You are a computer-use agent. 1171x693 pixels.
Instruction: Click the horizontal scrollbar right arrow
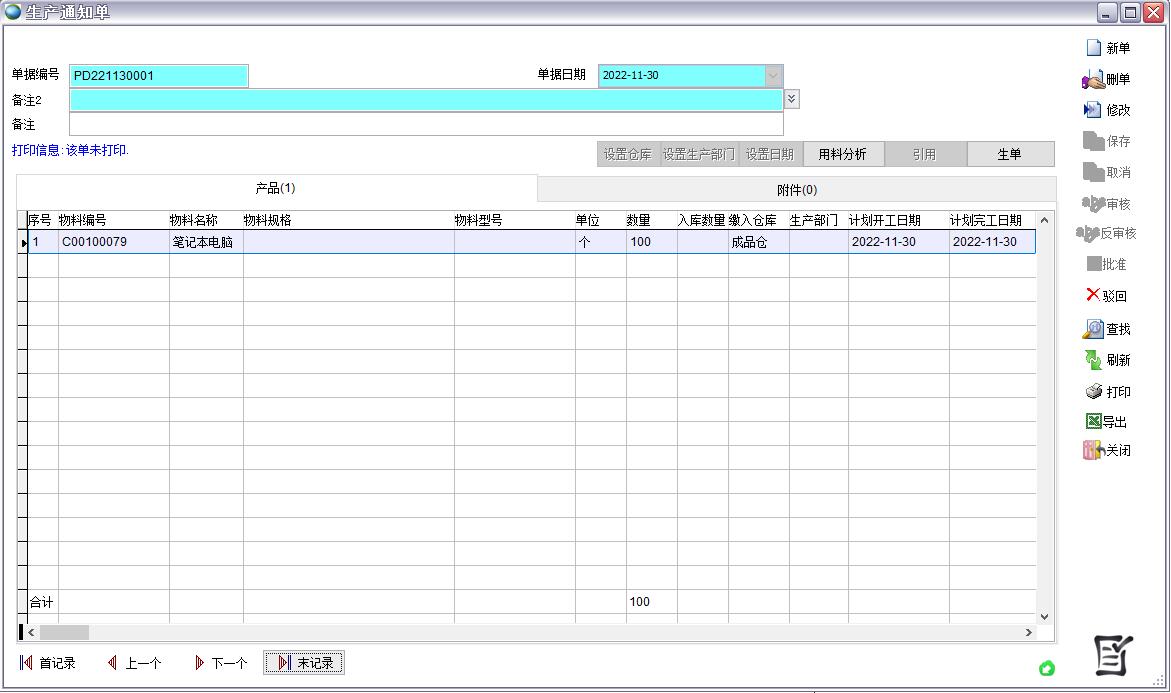tap(1029, 633)
